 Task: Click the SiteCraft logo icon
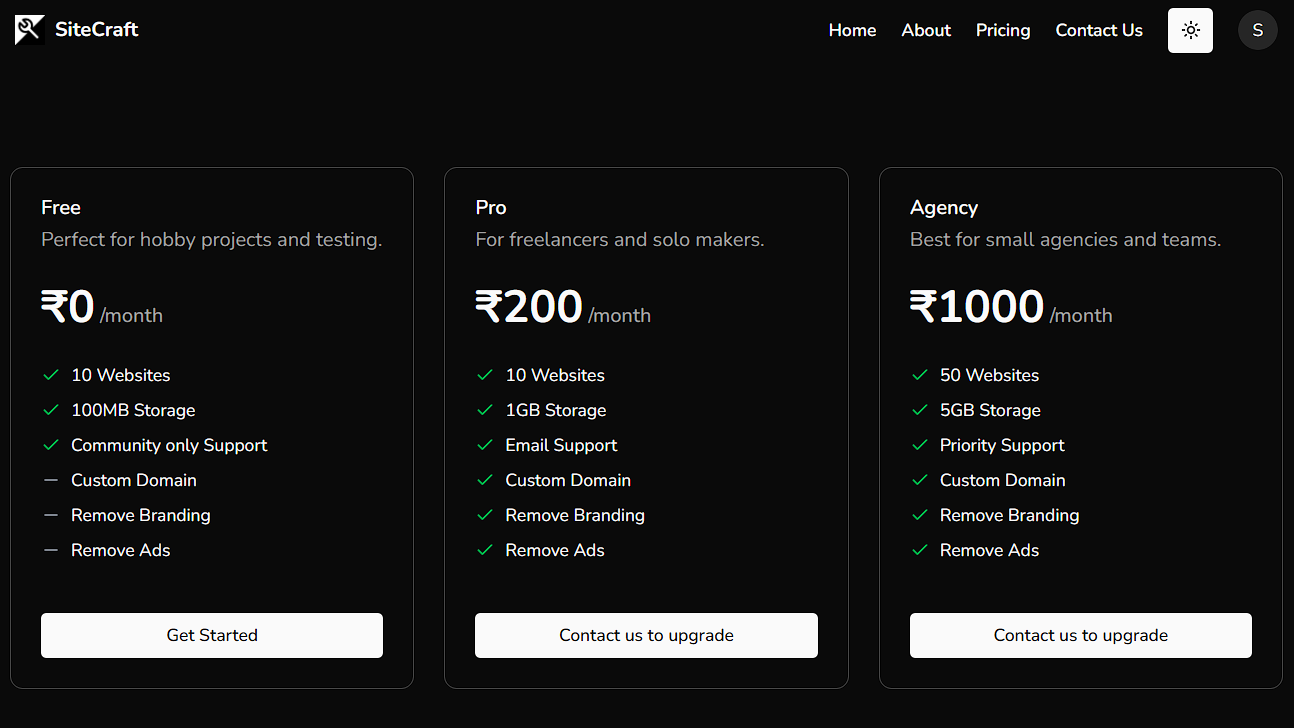[x=29, y=30]
